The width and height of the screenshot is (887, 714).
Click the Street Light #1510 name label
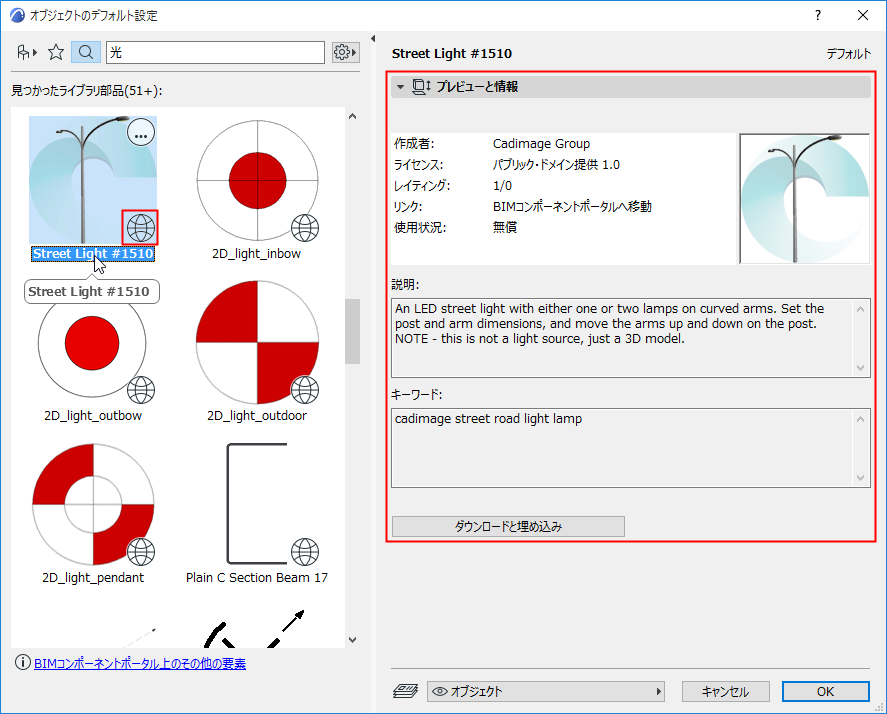coord(93,254)
